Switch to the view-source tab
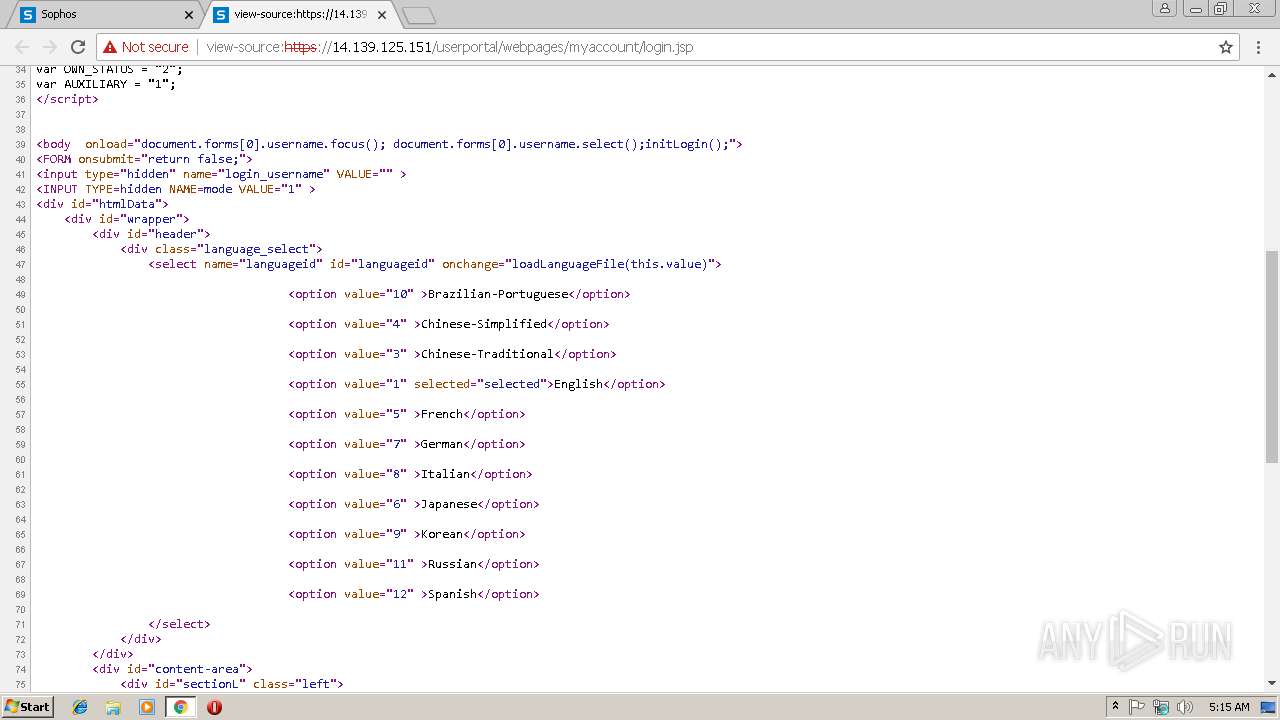The width and height of the screenshot is (1280, 720). click(x=298, y=15)
